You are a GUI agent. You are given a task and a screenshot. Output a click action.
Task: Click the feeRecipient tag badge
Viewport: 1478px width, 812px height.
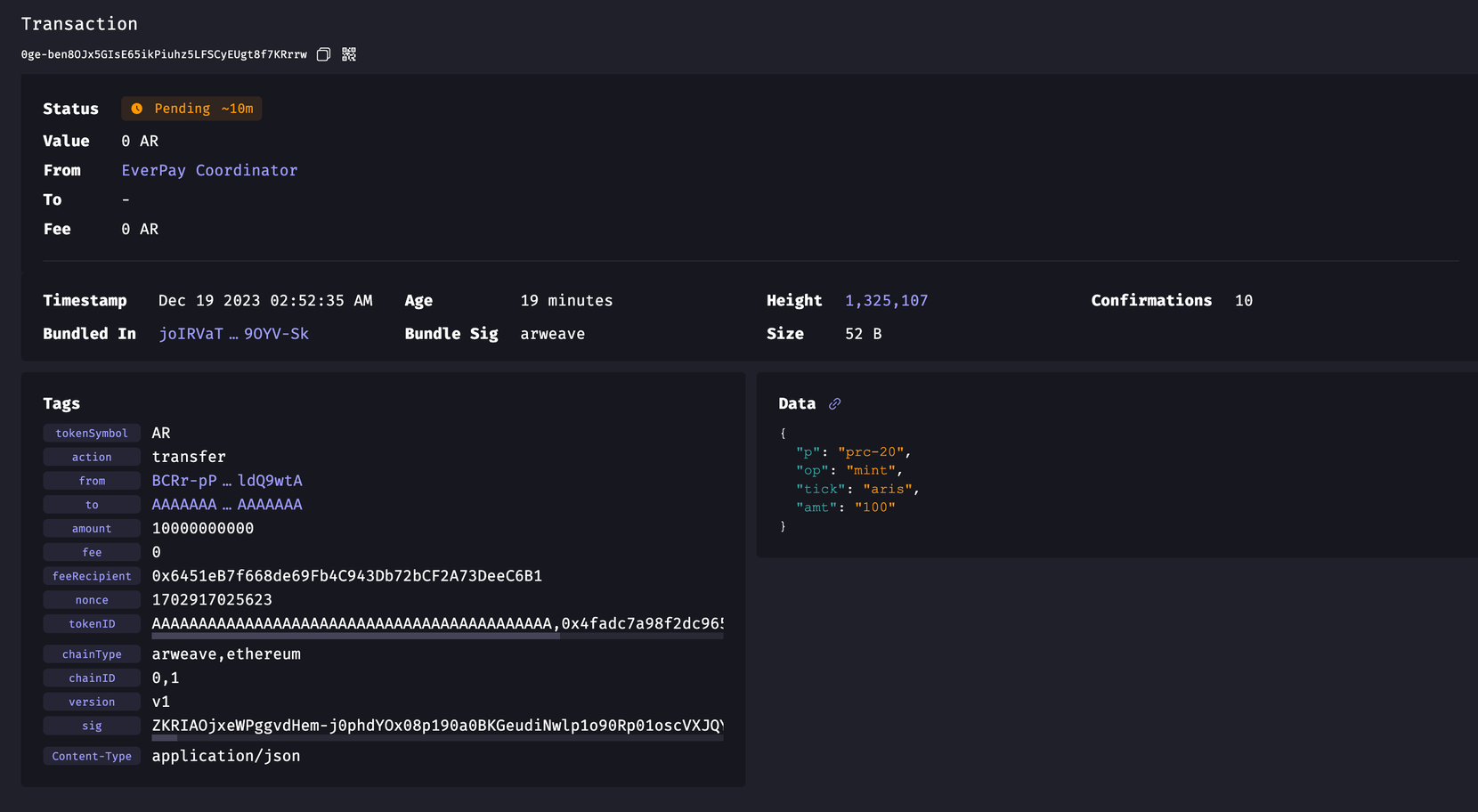(91, 575)
